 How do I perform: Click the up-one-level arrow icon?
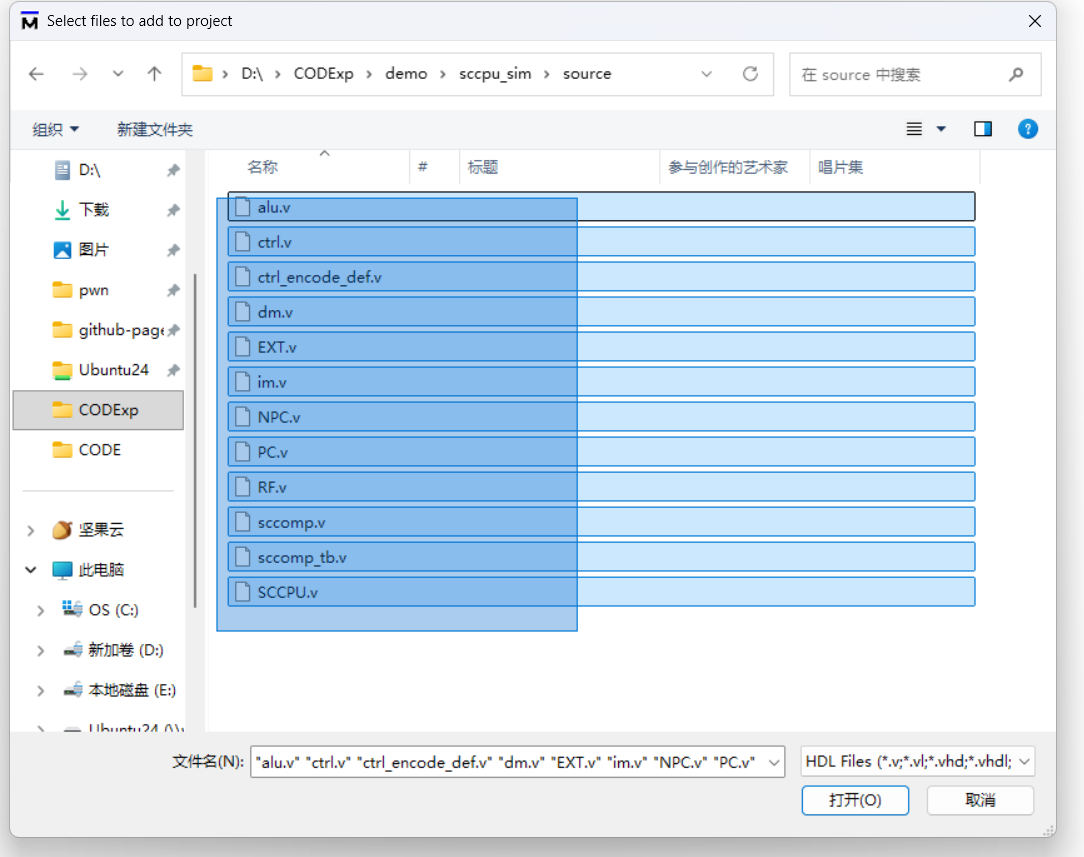click(x=154, y=74)
